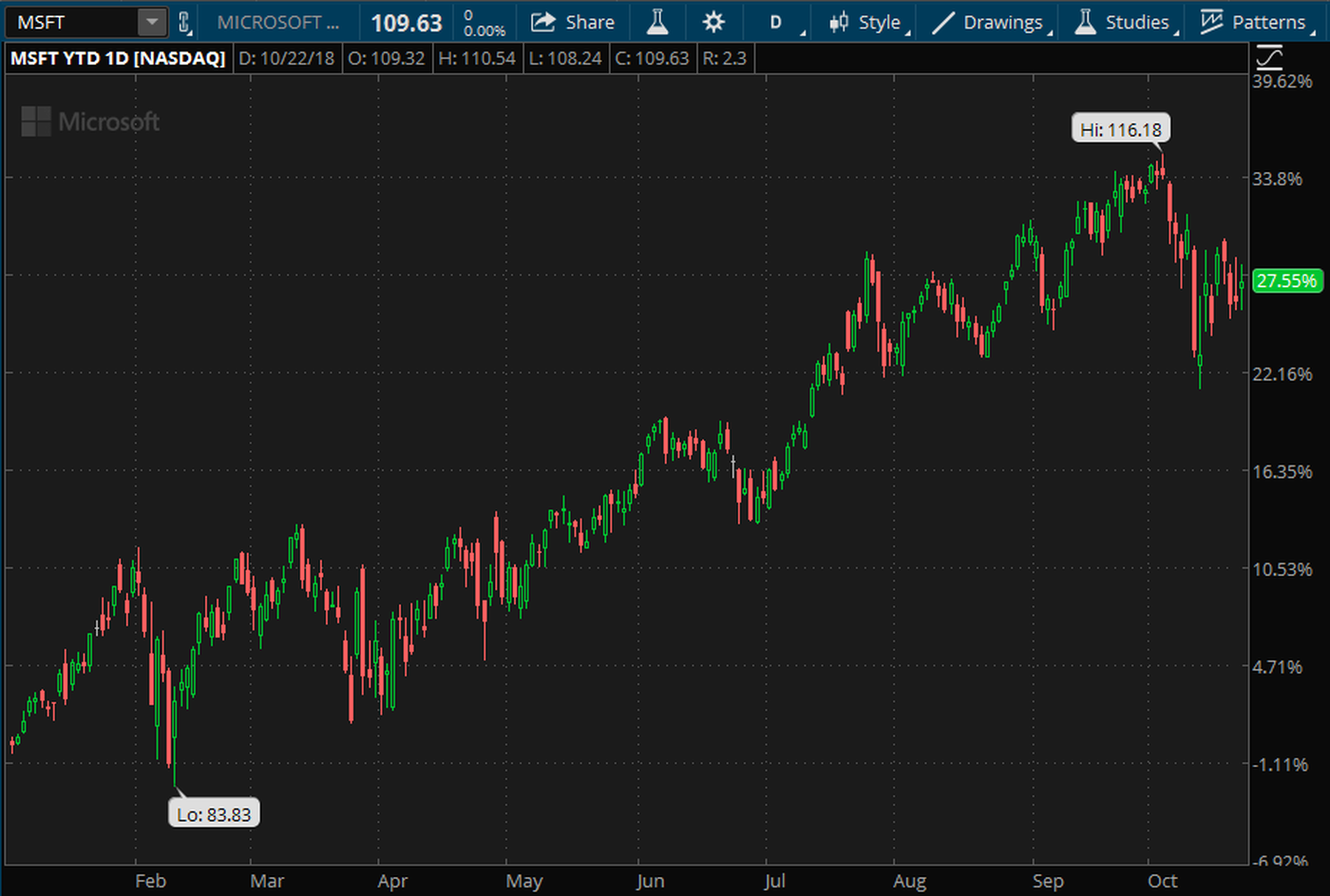This screenshot has width=1330, height=896.
Task: Open chart settings gear icon
Action: coord(713,22)
